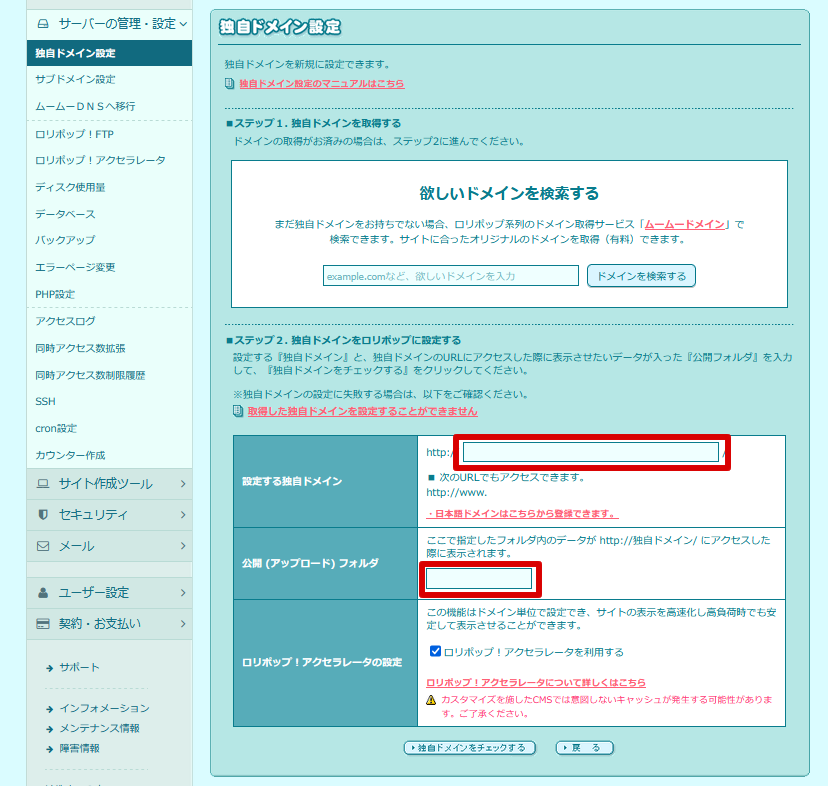
Task: Click the security shield icon
Action: (x=42, y=515)
